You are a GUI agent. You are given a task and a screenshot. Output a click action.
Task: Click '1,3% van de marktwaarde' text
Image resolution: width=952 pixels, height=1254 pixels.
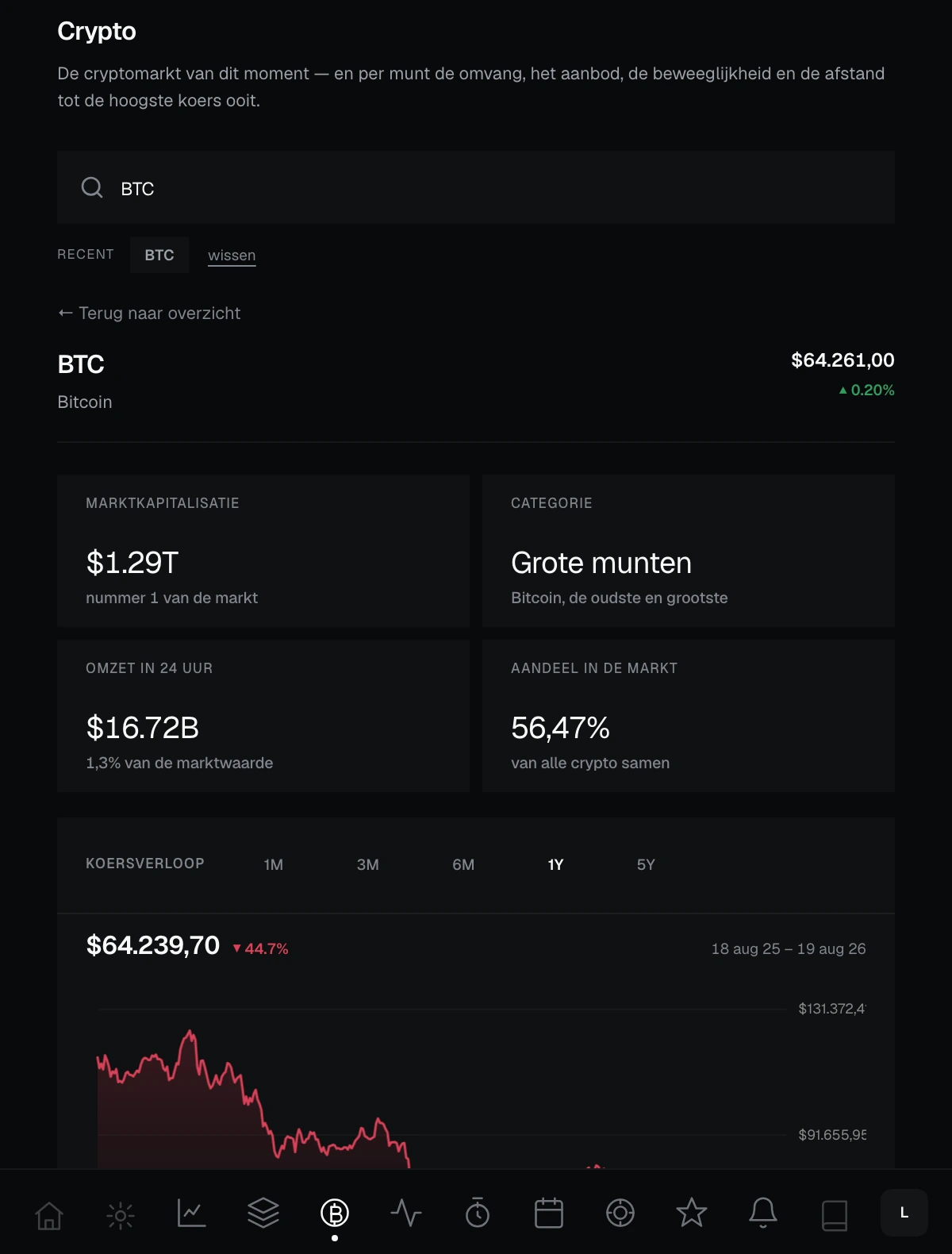[x=179, y=763]
